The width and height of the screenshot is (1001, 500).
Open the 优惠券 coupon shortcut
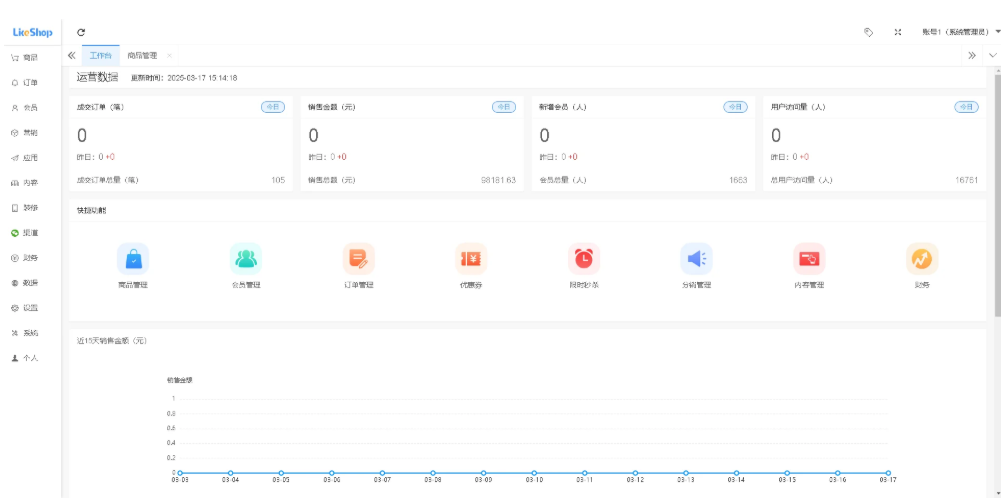(471, 259)
